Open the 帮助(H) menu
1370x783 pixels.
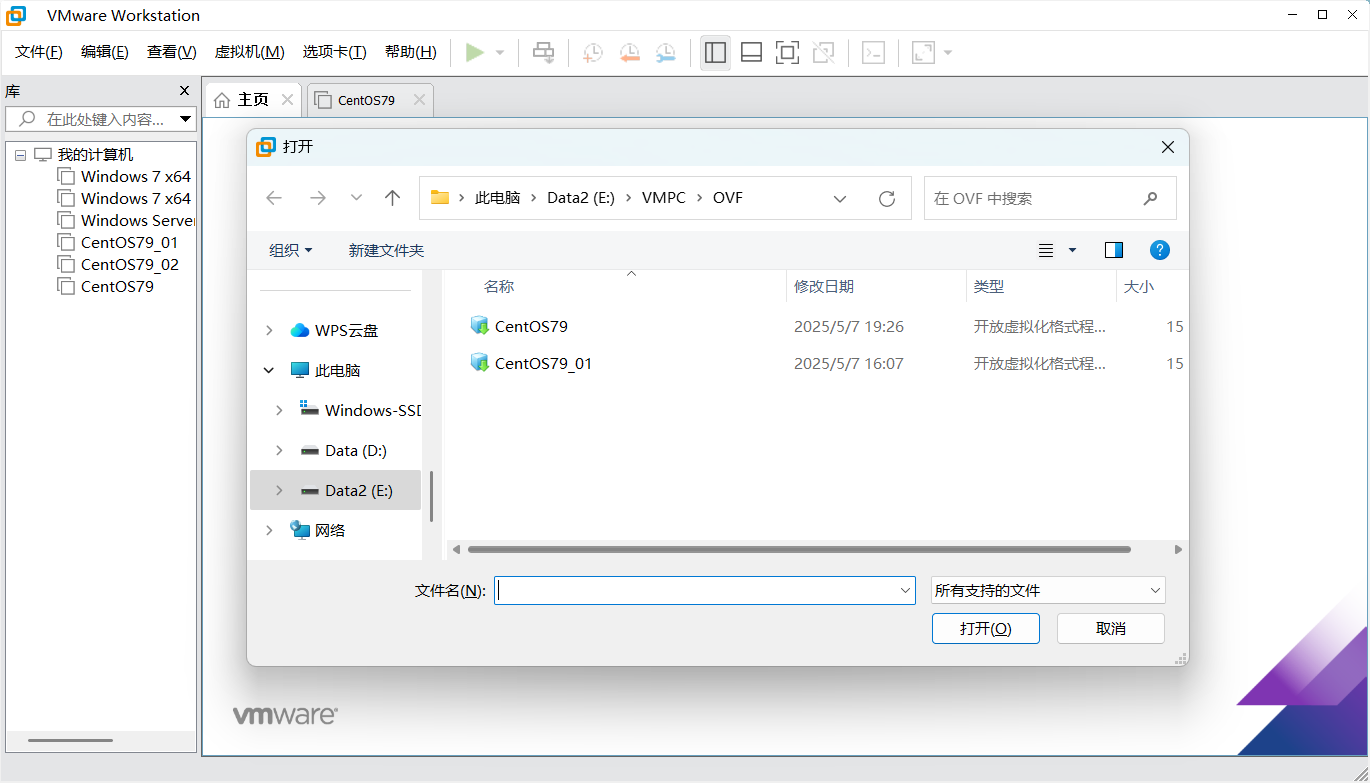point(410,52)
